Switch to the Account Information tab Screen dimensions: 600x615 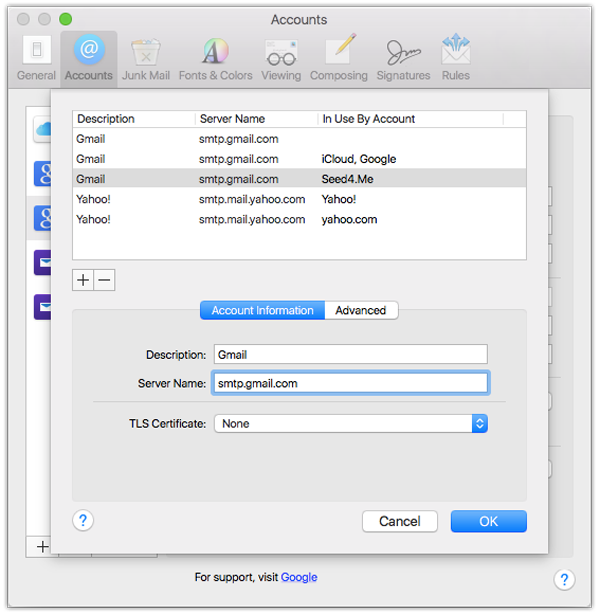pyautogui.click(x=262, y=310)
